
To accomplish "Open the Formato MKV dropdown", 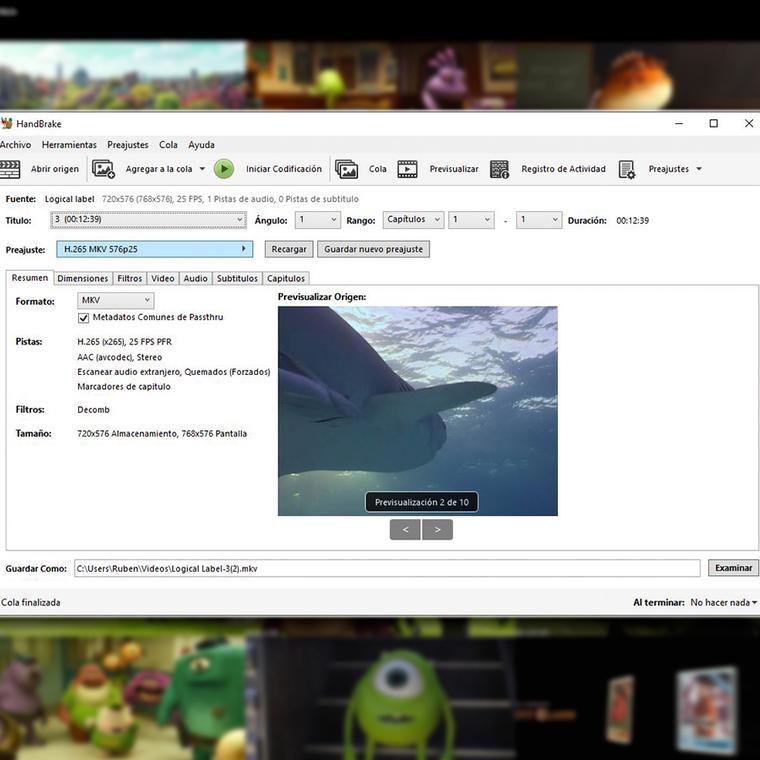I will [x=116, y=300].
